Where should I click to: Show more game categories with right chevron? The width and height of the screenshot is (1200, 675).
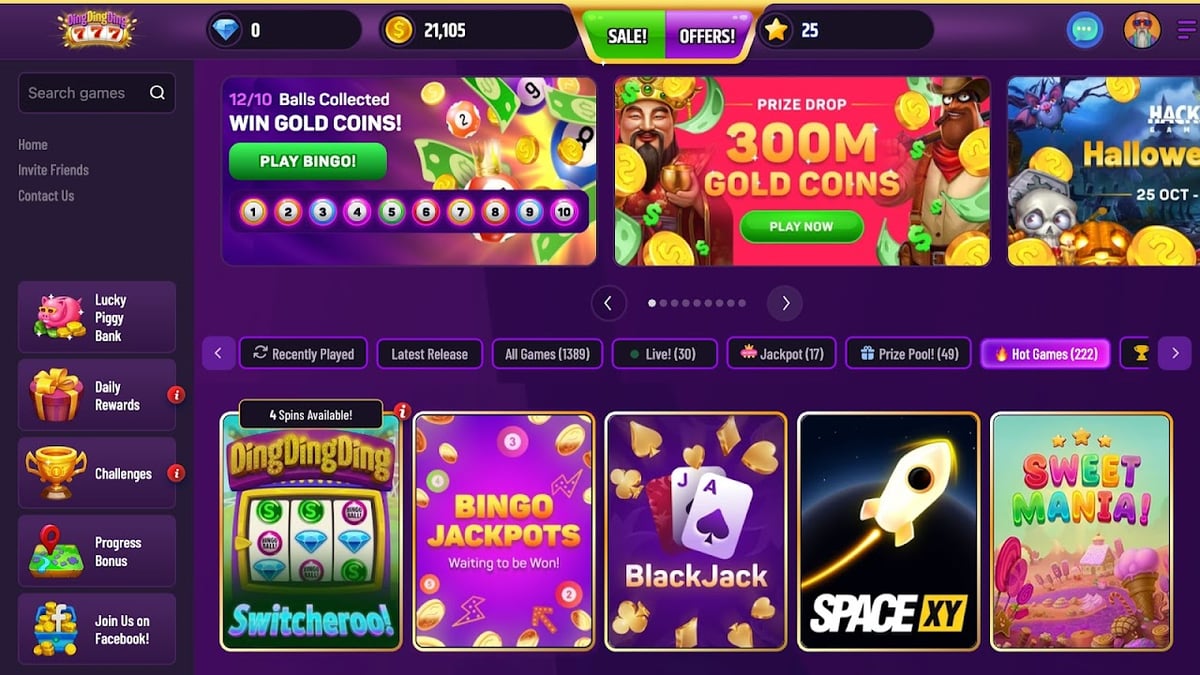pyautogui.click(x=1175, y=353)
